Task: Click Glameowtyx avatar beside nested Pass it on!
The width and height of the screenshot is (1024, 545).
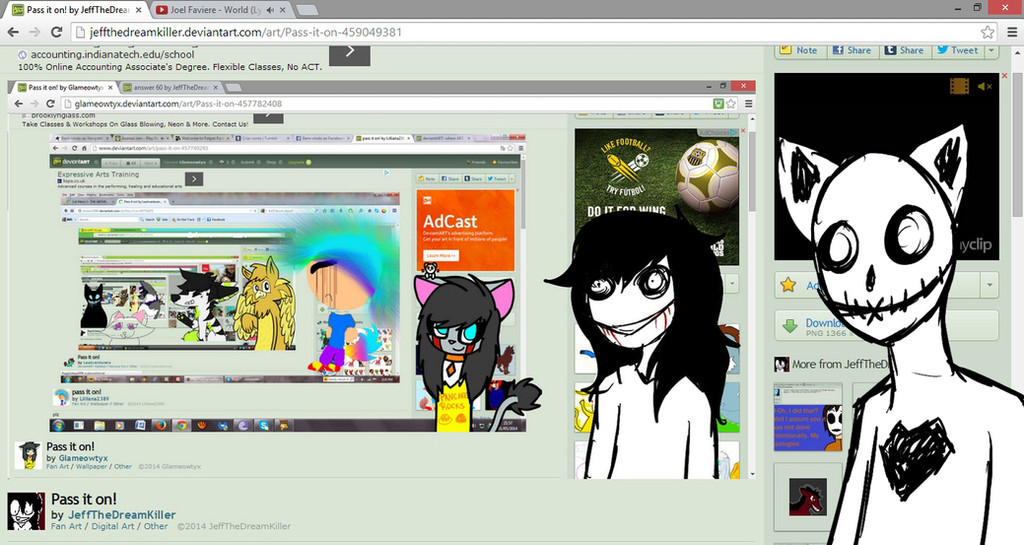Action: [28, 455]
